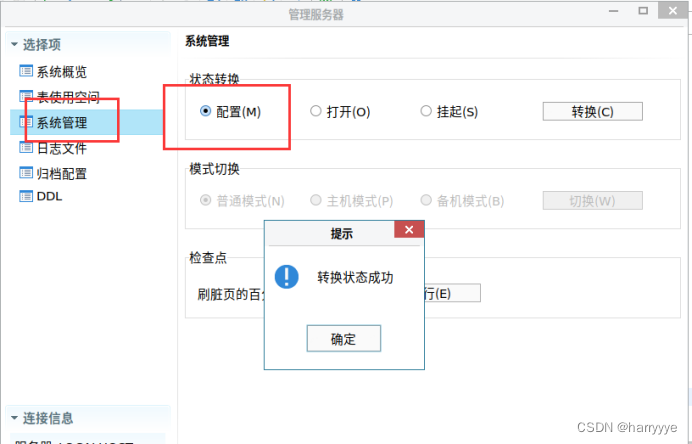Click the 系统概览 list icon
Viewport: 692px width, 444px height.
click(x=26, y=71)
